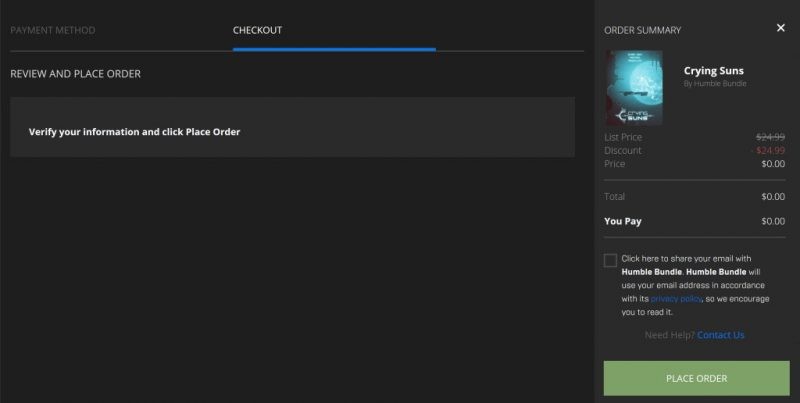Click the Place Order button
The width and height of the screenshot is (800, 403).
click(x=696, y=379)
